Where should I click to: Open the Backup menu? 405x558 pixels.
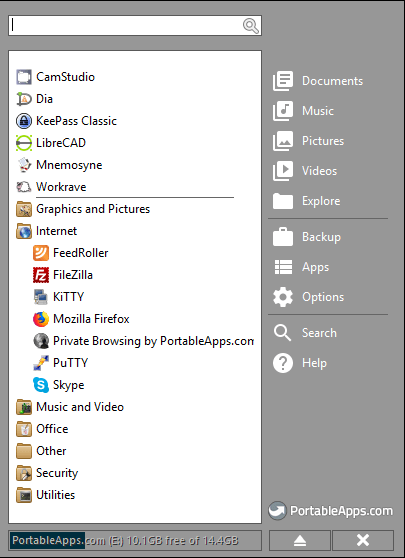[x=307, y=237]
